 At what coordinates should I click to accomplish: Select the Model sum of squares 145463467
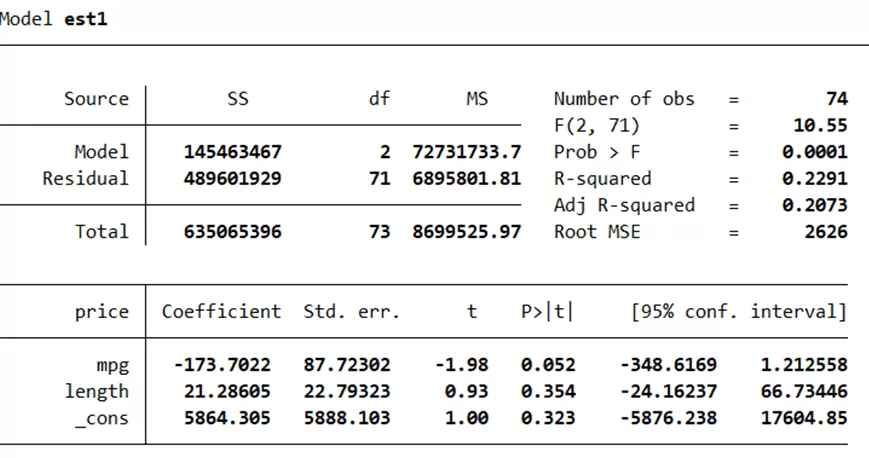[232, 152]
